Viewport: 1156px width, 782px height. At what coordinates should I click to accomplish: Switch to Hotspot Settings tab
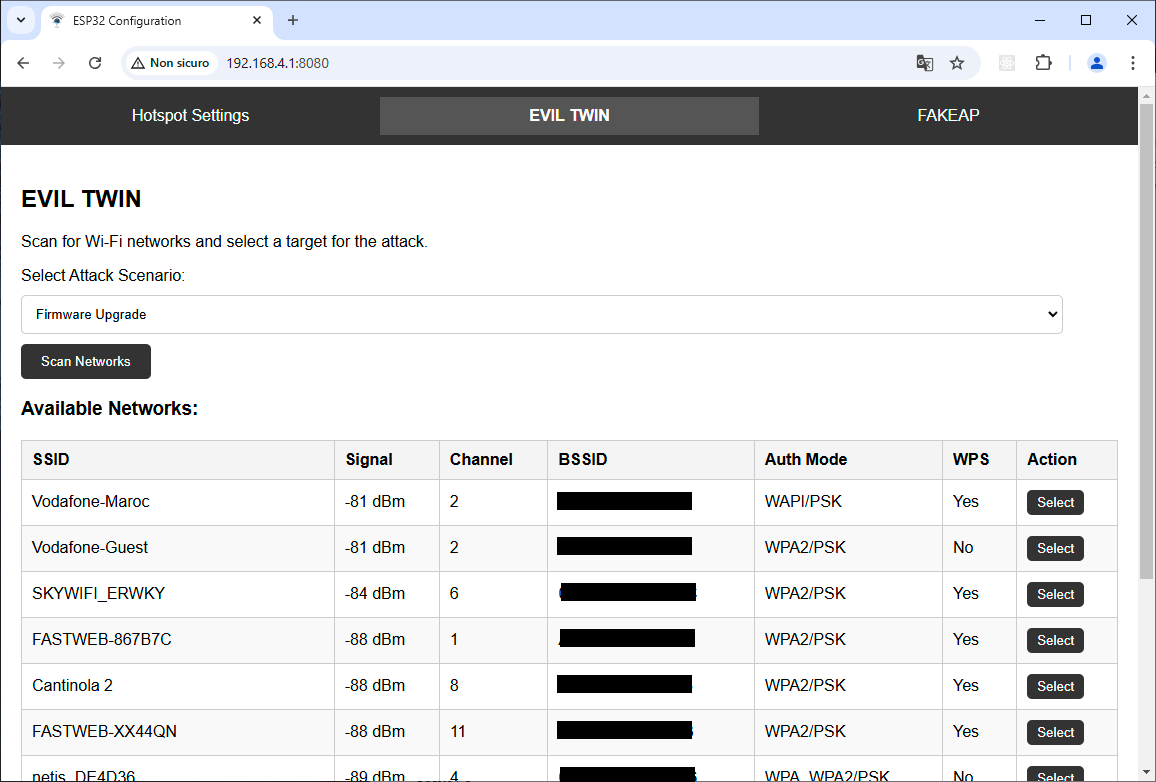click(x=190, y=116)
